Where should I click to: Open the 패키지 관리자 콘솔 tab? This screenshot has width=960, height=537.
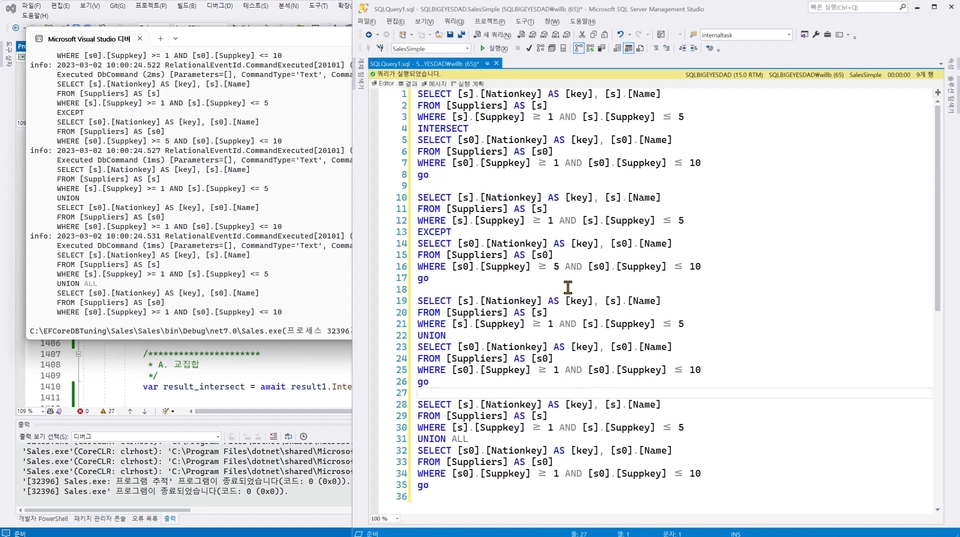(100, 519)
